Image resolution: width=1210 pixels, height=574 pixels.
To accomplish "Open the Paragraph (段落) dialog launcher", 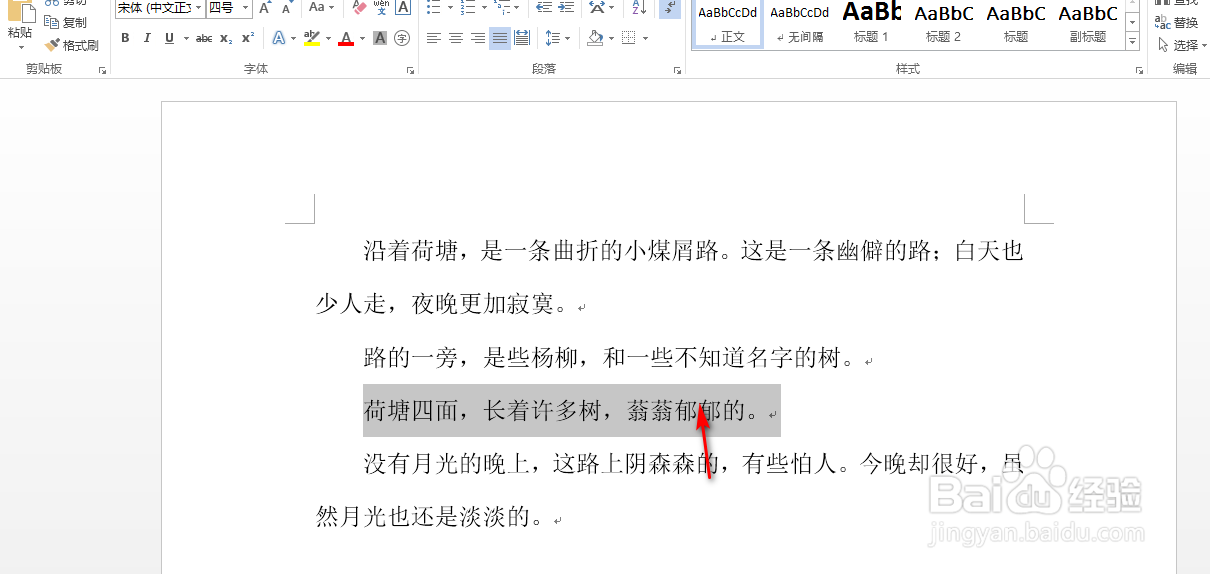I will (x=677, y=70).
